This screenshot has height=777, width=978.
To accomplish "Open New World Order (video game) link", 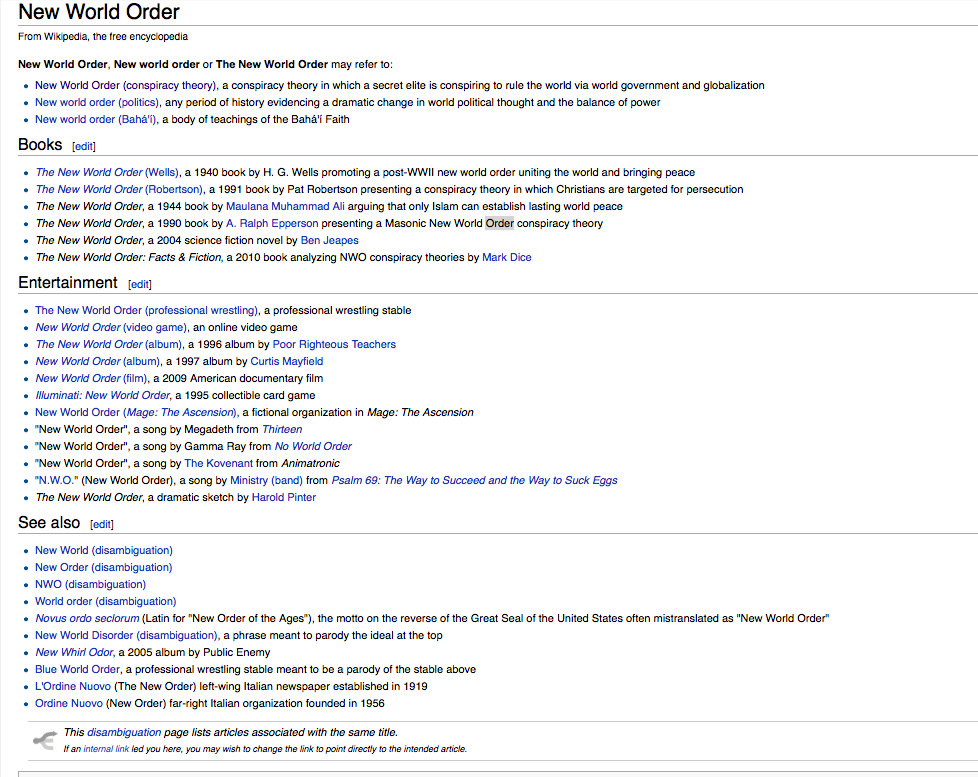I will point(110,327).
